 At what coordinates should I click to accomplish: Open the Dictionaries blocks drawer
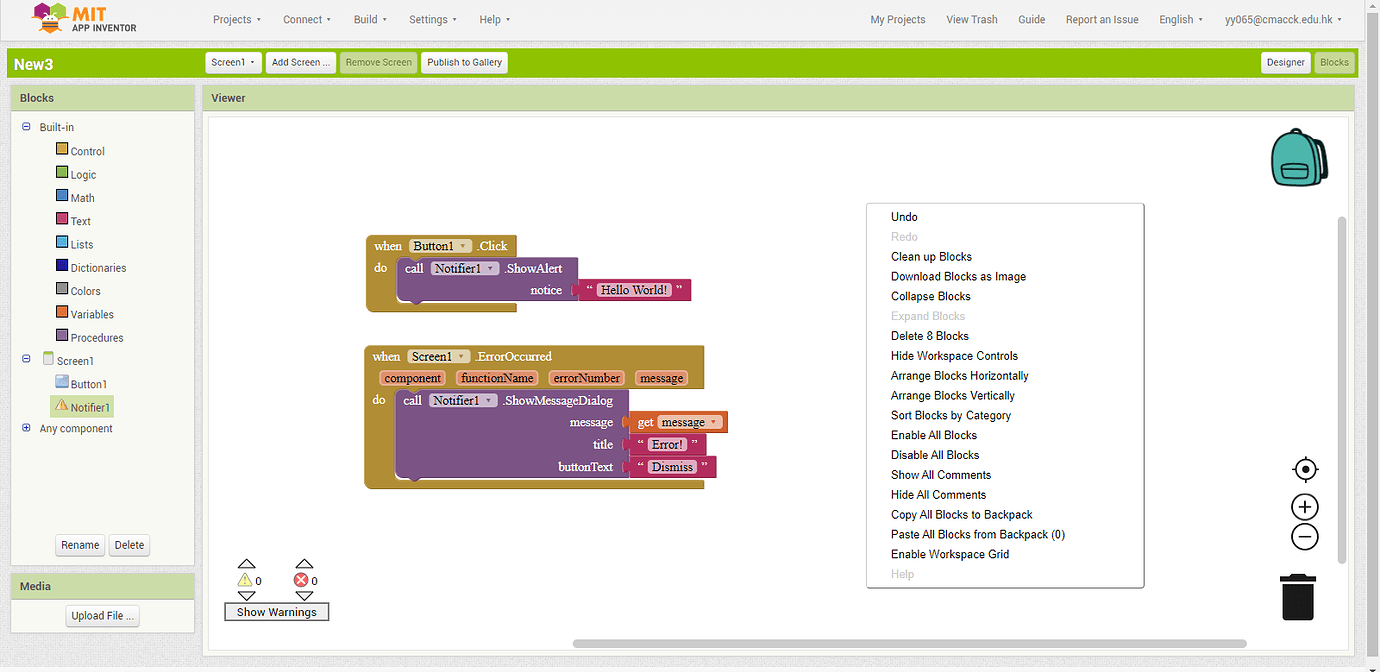point(99,267)
